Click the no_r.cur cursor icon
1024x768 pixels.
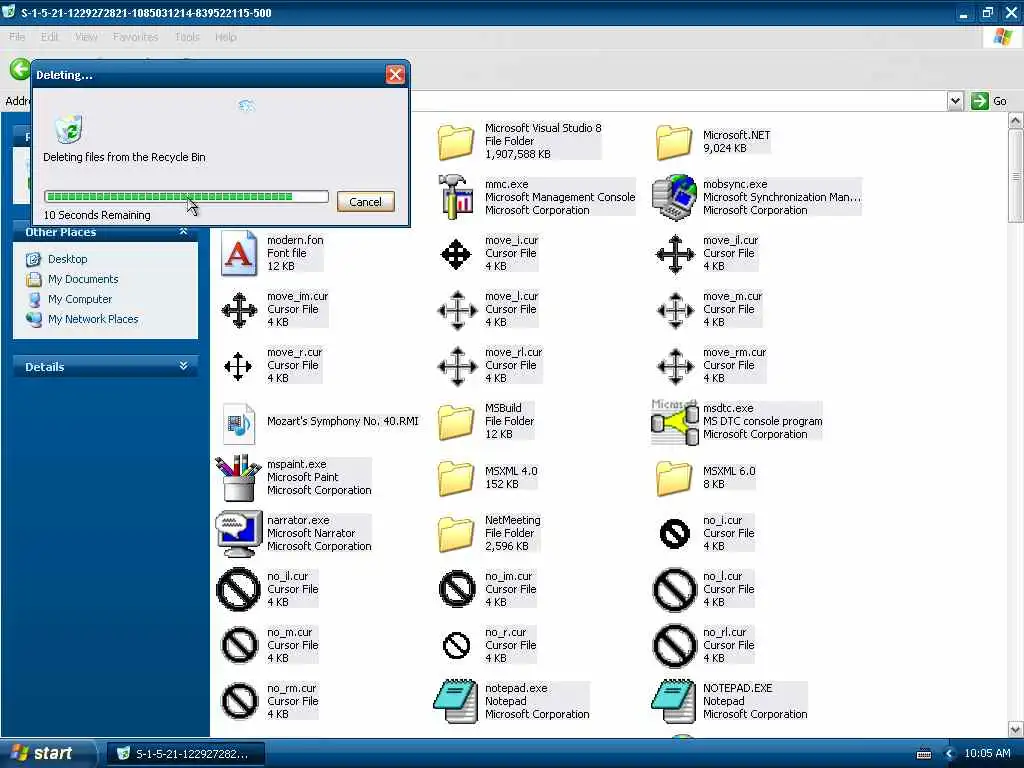tap(456, 645)
